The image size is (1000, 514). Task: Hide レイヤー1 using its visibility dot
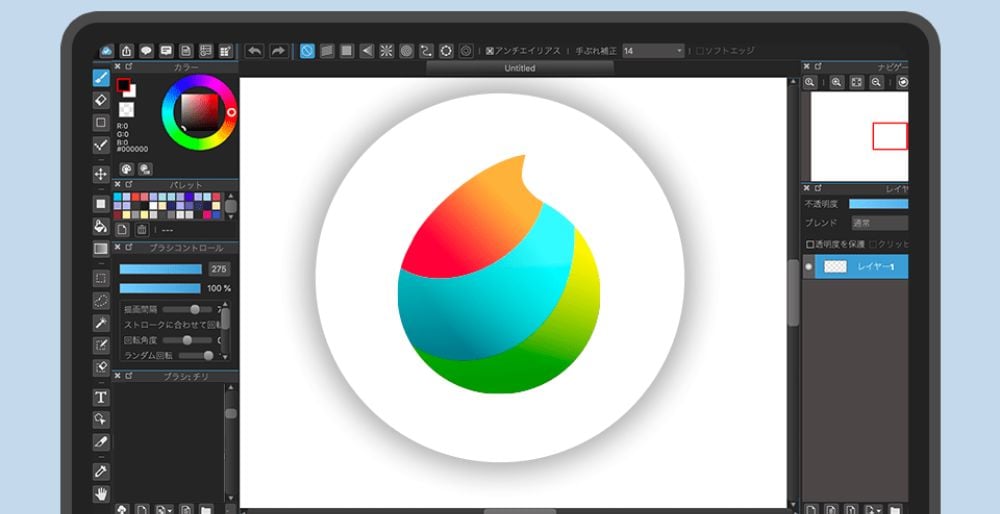(809, 267)
